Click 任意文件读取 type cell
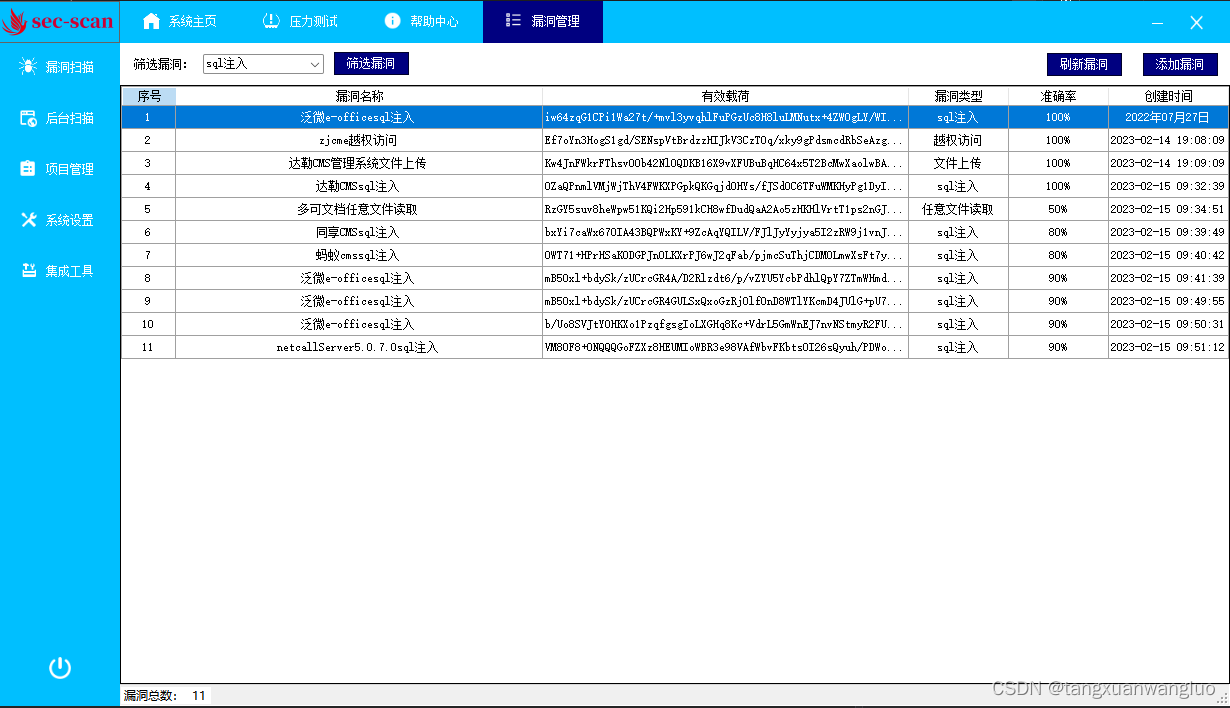This screenshot has width=1230, height=708. 958,209
